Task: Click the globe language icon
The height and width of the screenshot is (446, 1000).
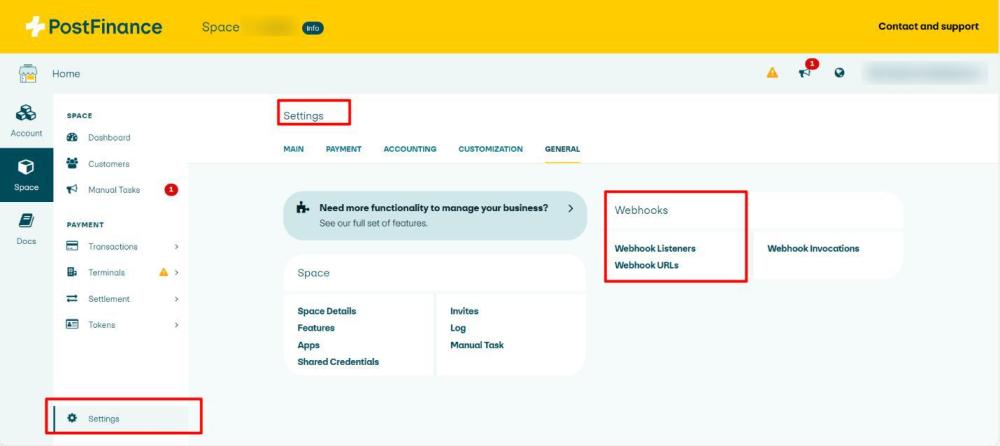Action: click(x=839, y=73)
